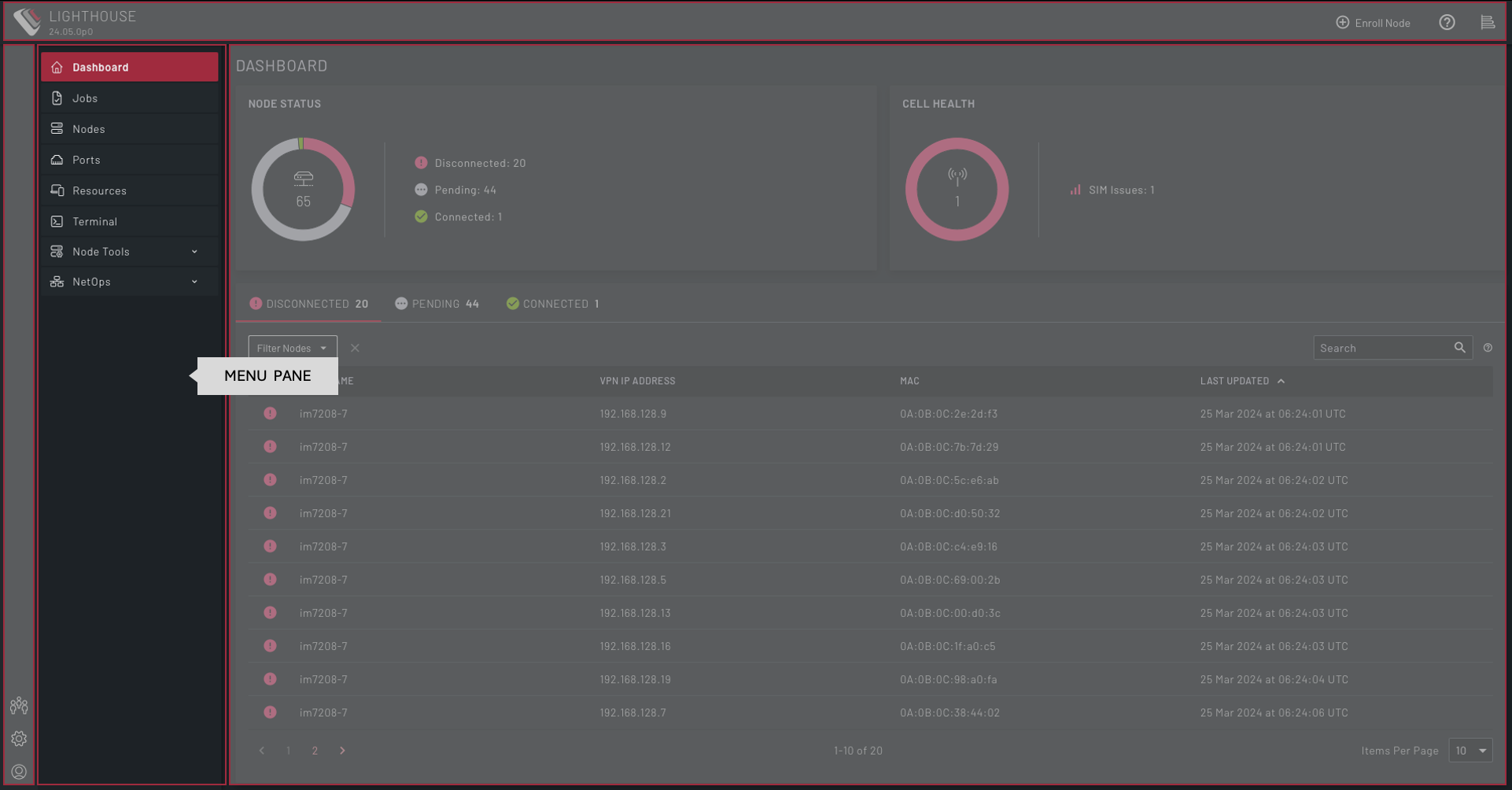
Task: Go to page 2 of results
Action: click(x=315, y=751)
